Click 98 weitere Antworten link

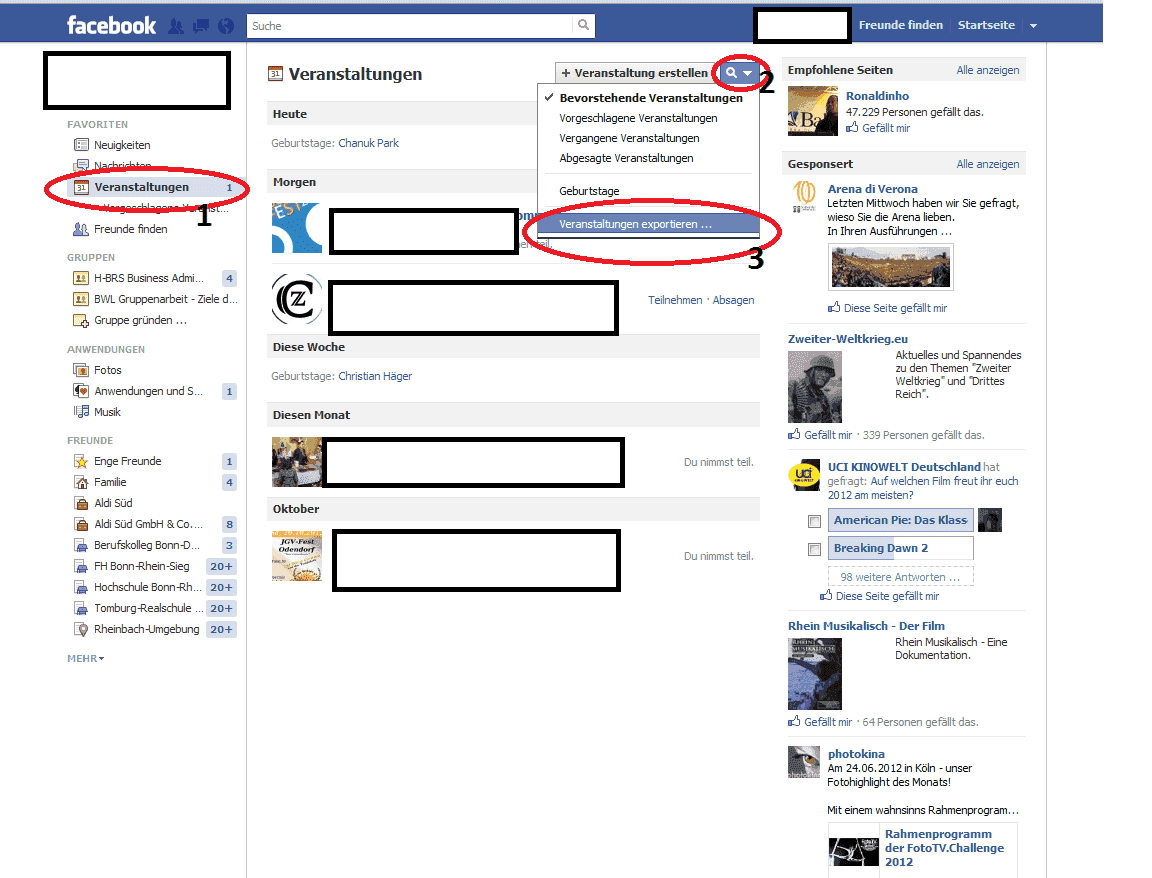pos(900,577)
